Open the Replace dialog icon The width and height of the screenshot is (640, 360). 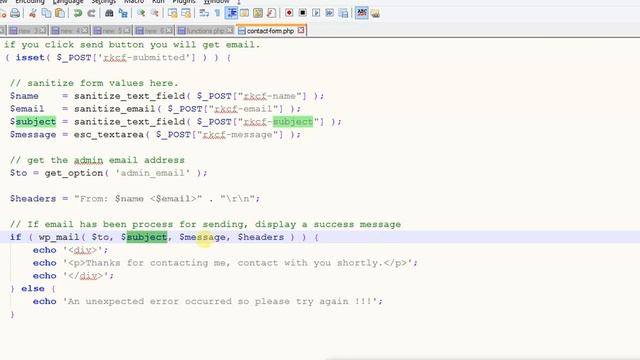[123, 13]
